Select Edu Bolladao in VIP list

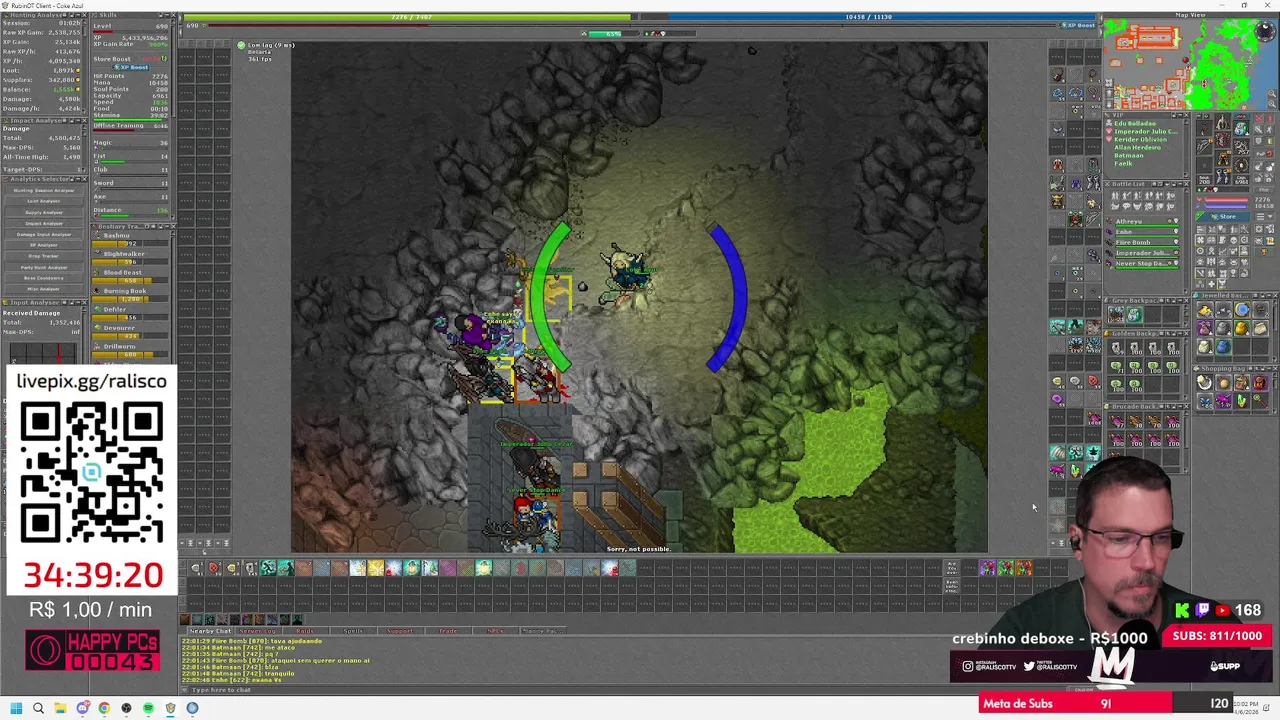tap(1135, 123)
